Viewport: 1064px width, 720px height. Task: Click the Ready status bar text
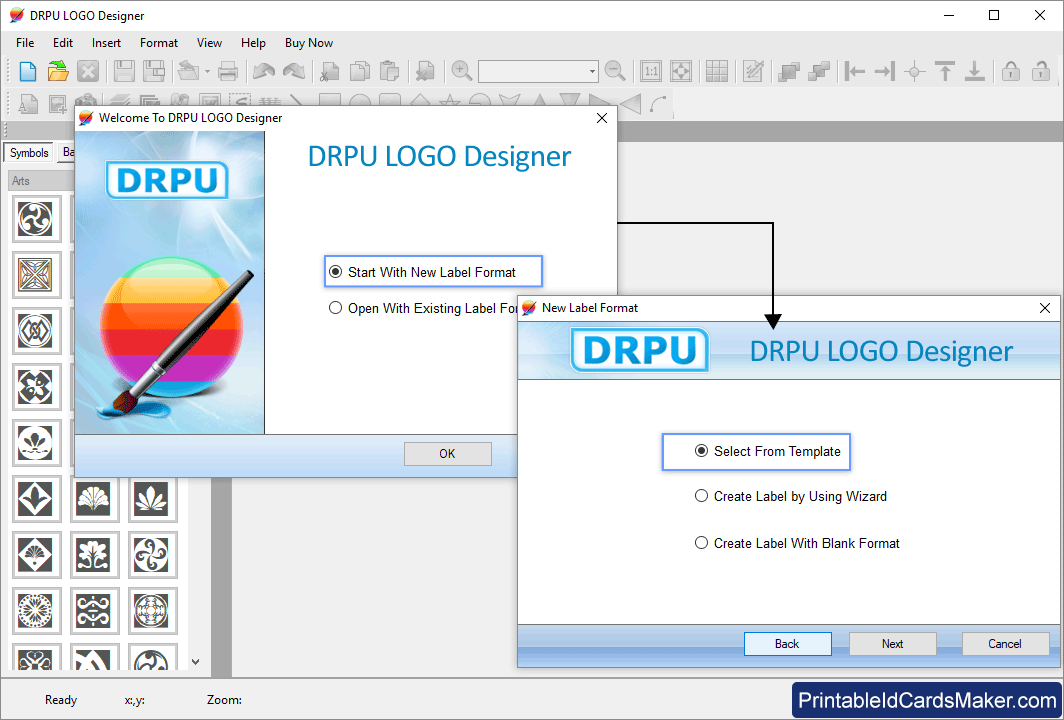61,700
